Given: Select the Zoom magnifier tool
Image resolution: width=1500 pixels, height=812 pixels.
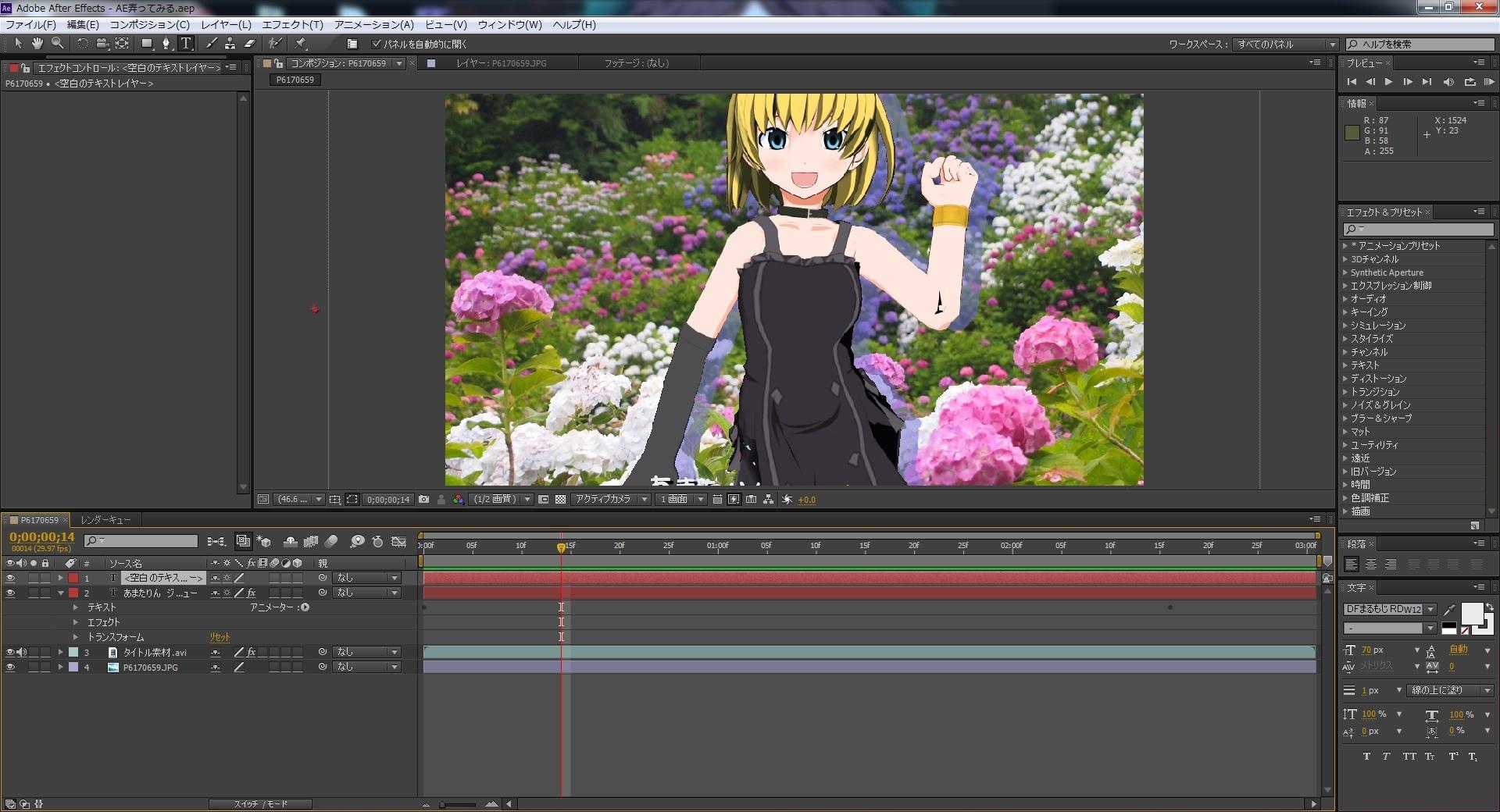Looking at the screenshot, I should (57, 44).
